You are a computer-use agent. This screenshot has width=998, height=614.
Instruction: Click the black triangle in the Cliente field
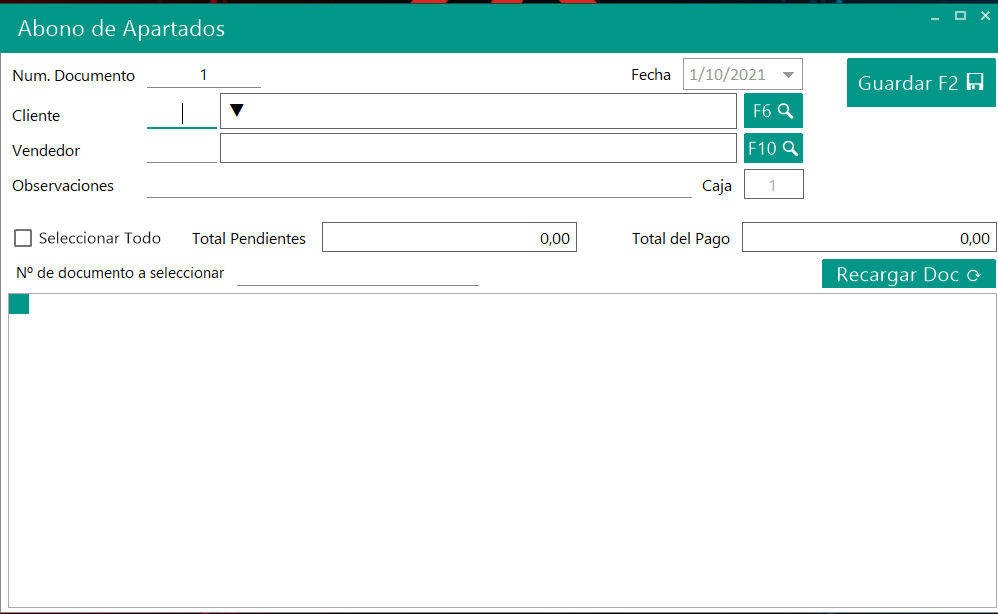(x=237, y=110)
